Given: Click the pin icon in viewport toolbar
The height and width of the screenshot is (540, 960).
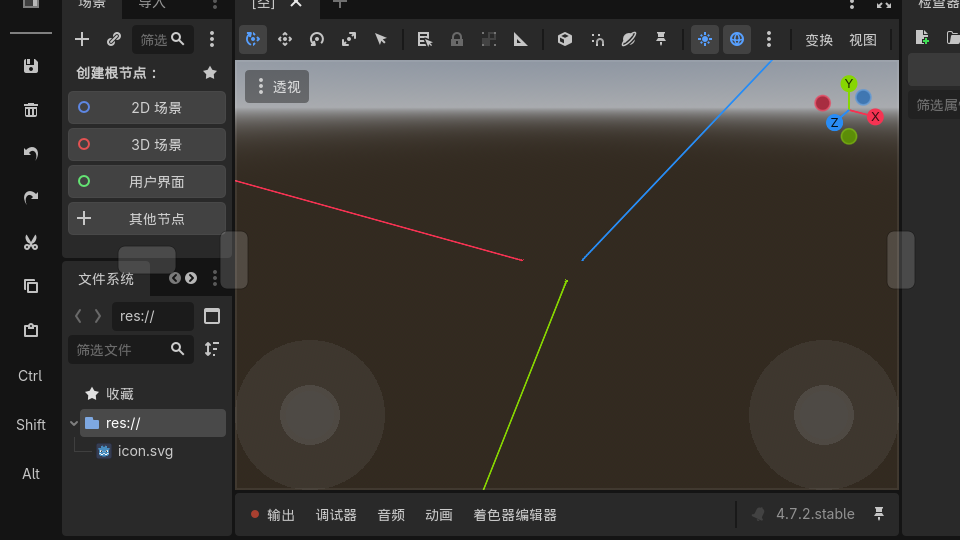Looking at the screenshot, I should click(x=661, y=39).
